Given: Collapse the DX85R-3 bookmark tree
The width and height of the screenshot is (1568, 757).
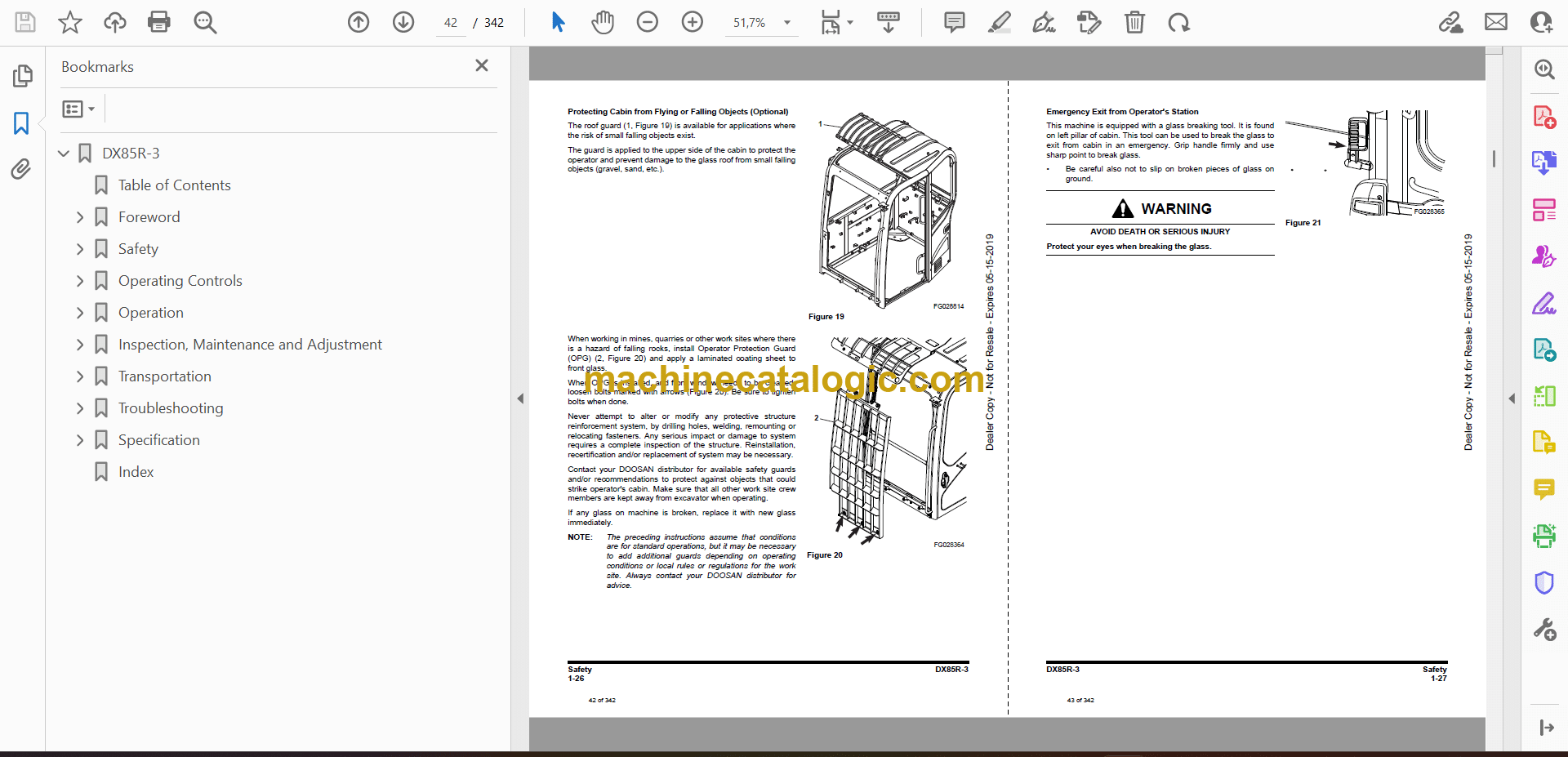Looking at the screenshot, I should 64,154.
